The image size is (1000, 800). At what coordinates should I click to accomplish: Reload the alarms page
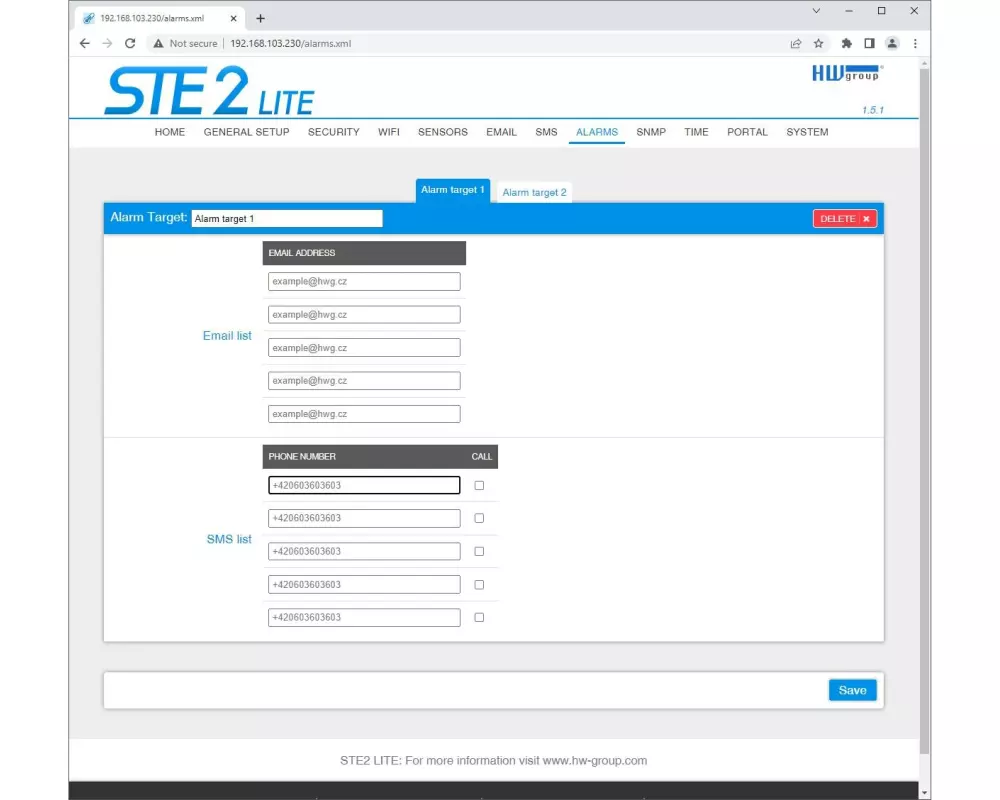130,43
